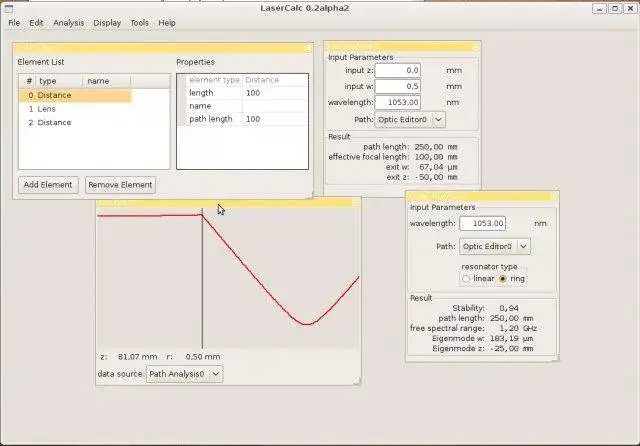Open the Edit menu
This screenshot has height=446, width=640.
pos(36,23)
